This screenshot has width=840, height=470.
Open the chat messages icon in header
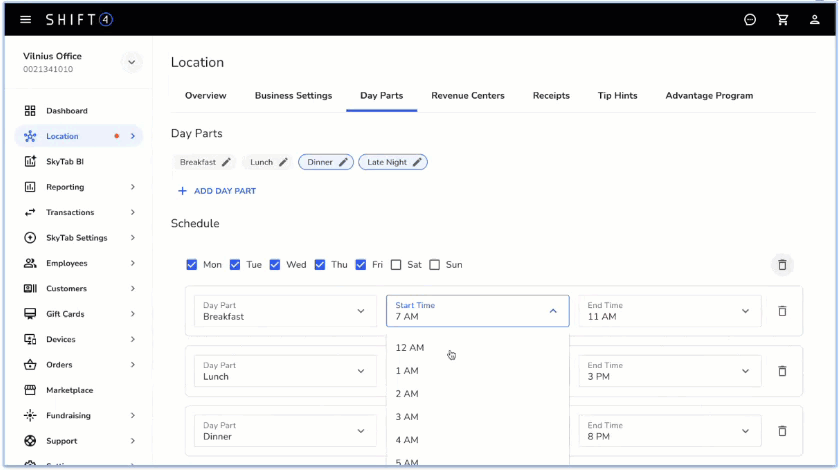pyautogui.click(x=750, y=19)
